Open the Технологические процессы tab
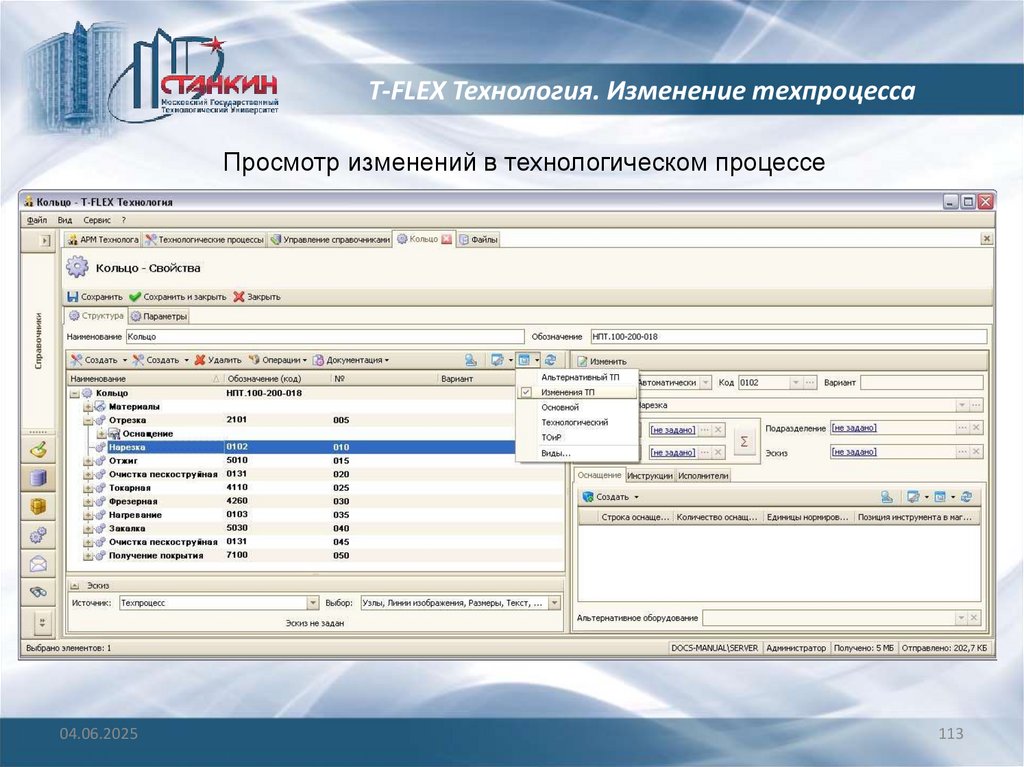1024x767 pixels. tap(204, 240)
